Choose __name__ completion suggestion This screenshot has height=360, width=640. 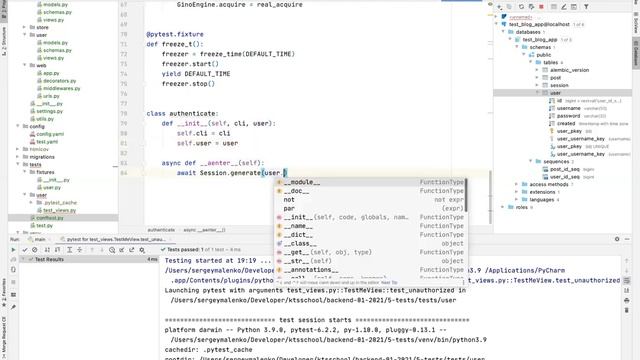pyautogui.click(x=370, y=226)
